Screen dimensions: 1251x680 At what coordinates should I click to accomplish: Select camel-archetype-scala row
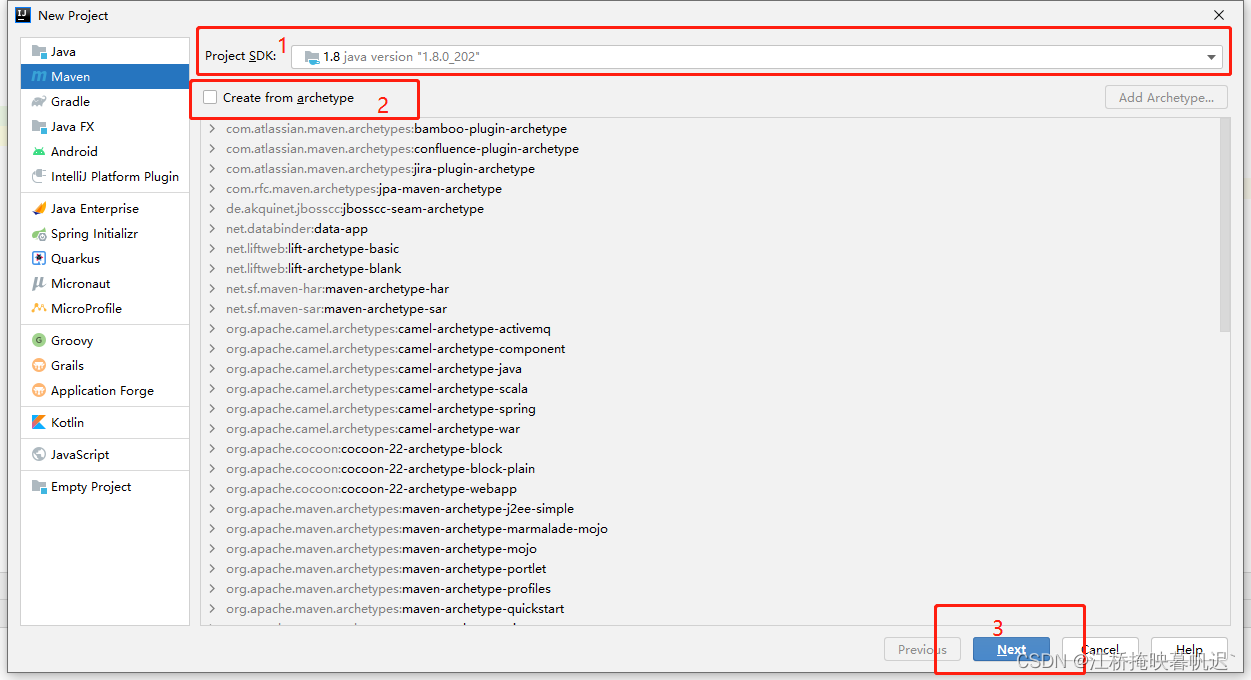click(x=710, y=389)
